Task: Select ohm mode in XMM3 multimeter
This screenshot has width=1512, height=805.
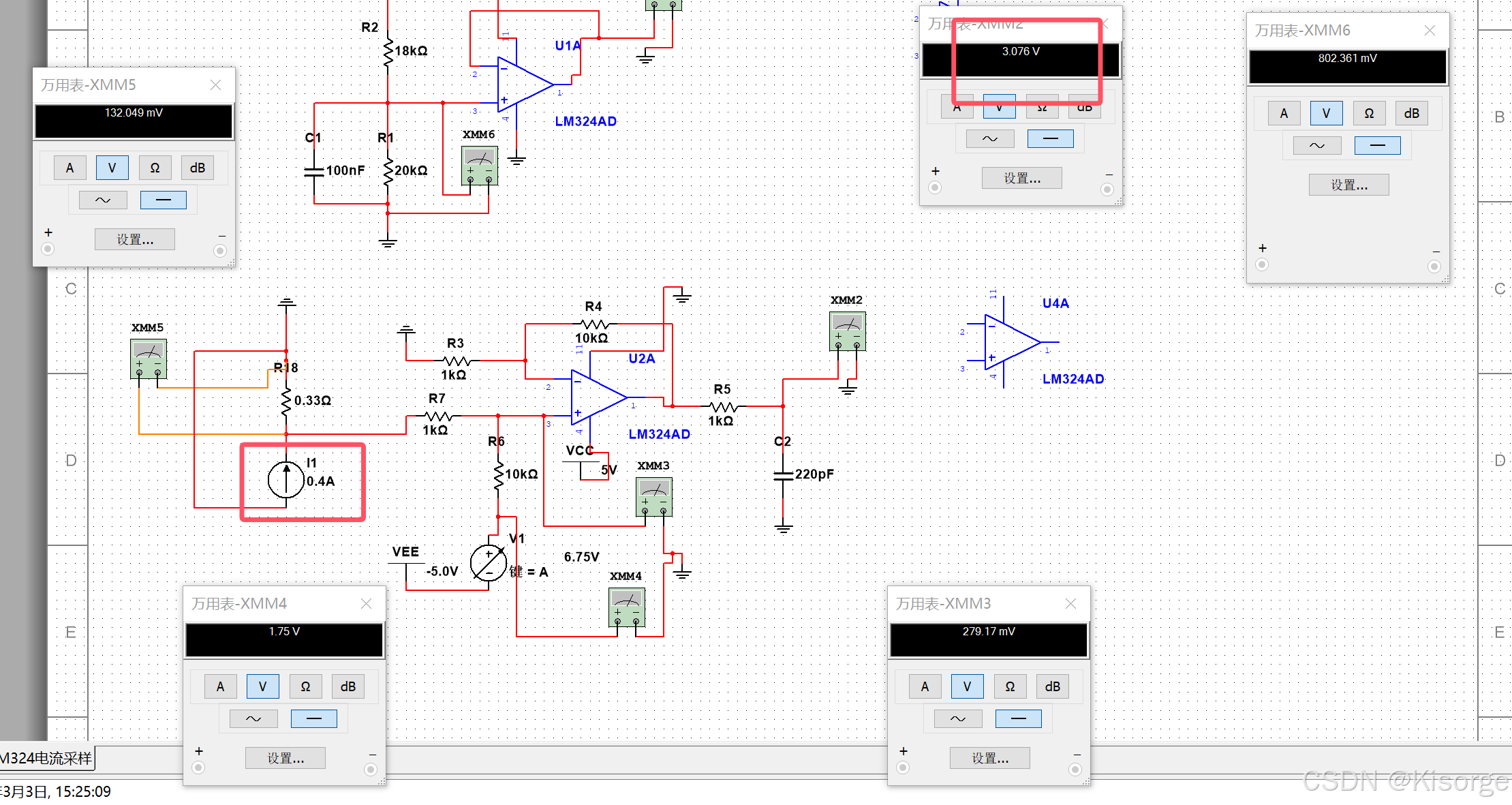Action: [1010, 686]
